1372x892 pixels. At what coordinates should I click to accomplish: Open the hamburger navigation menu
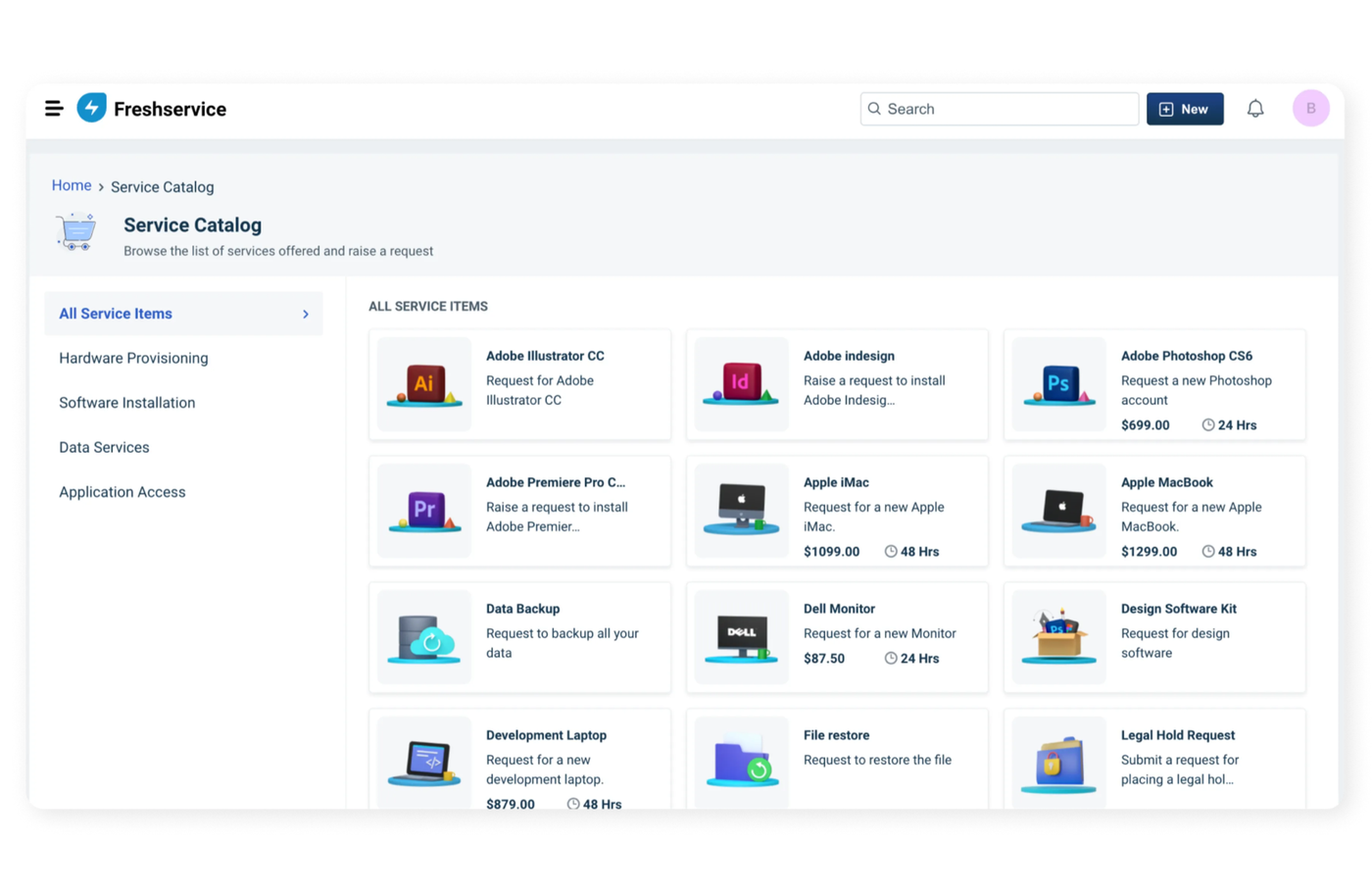pyautogui.click(x=54, y=109)
